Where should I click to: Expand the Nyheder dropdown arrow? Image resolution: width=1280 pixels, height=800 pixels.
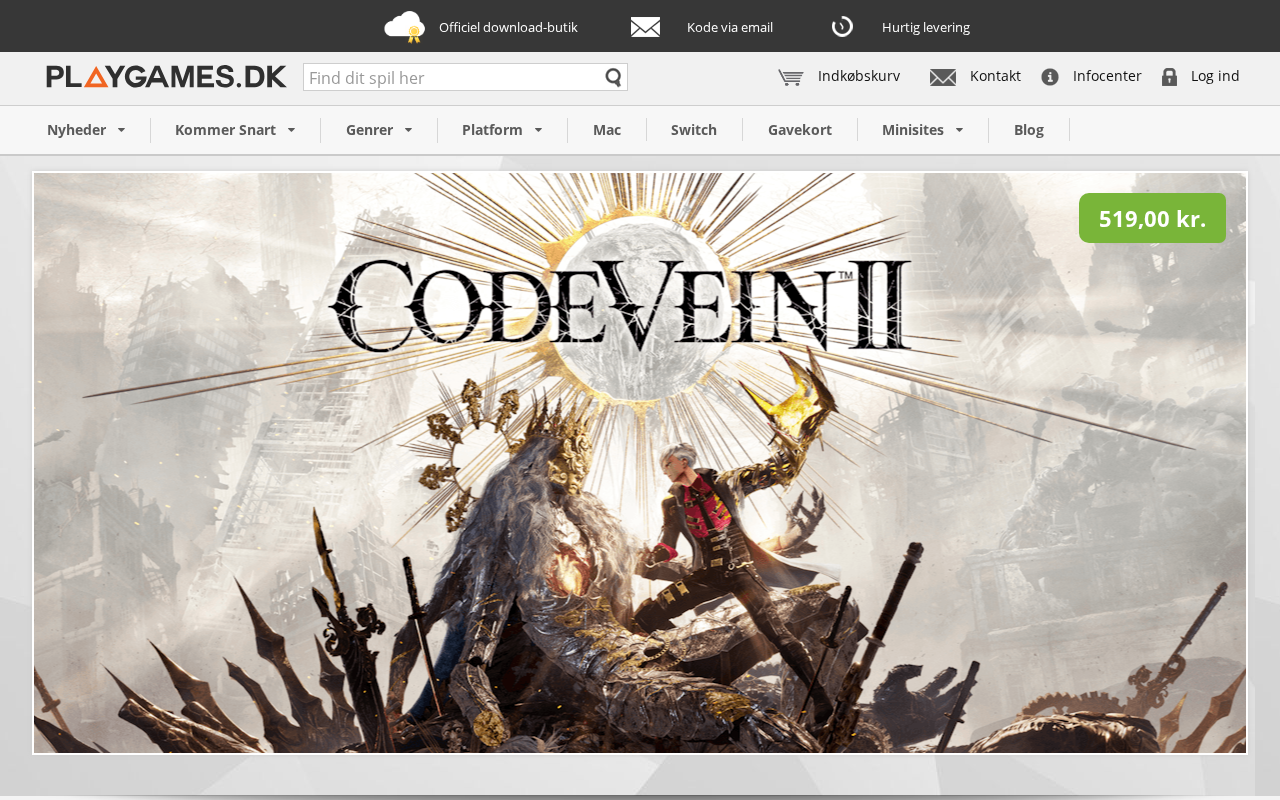pos(121,130)
